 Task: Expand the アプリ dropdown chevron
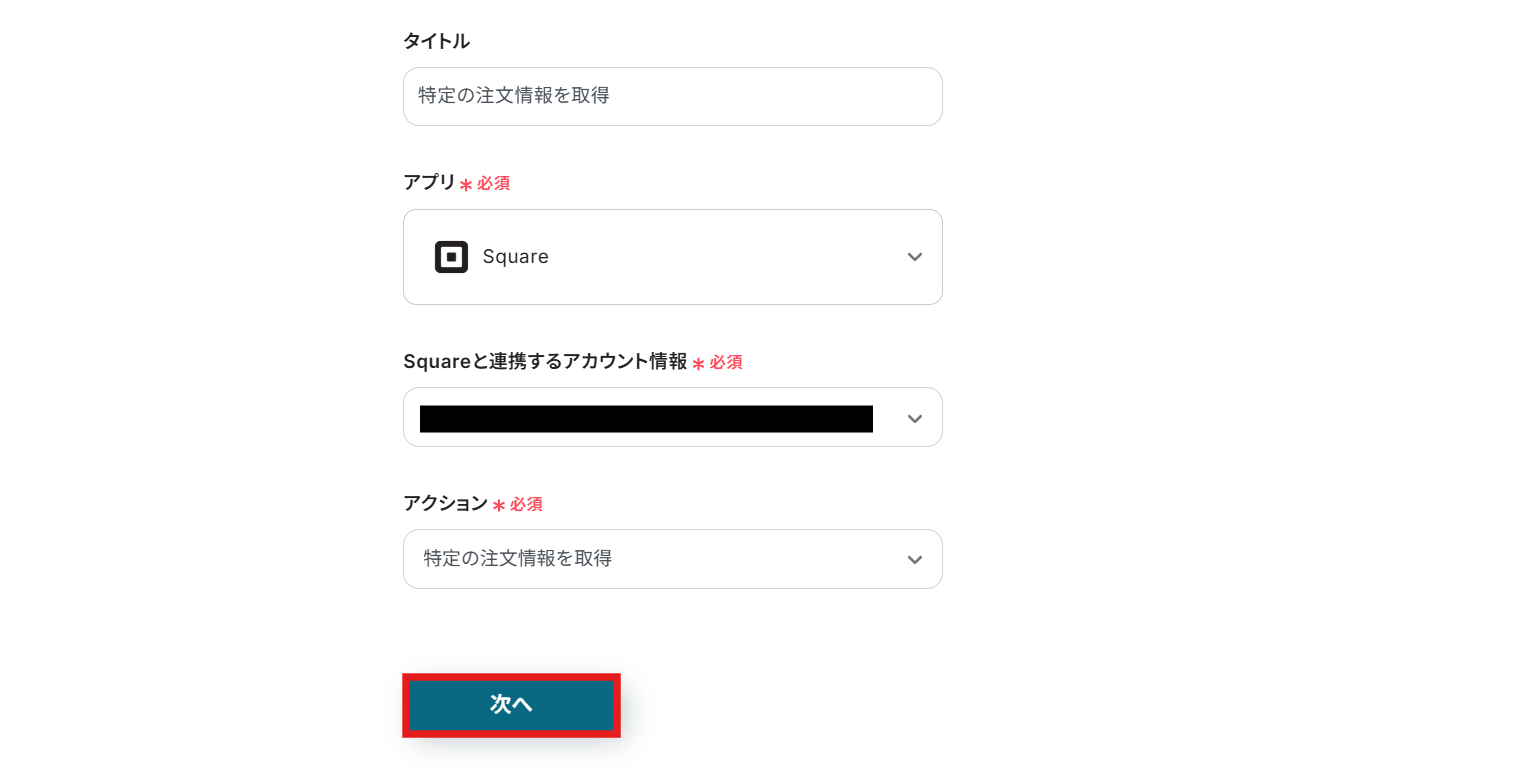(x=914, y=257)
